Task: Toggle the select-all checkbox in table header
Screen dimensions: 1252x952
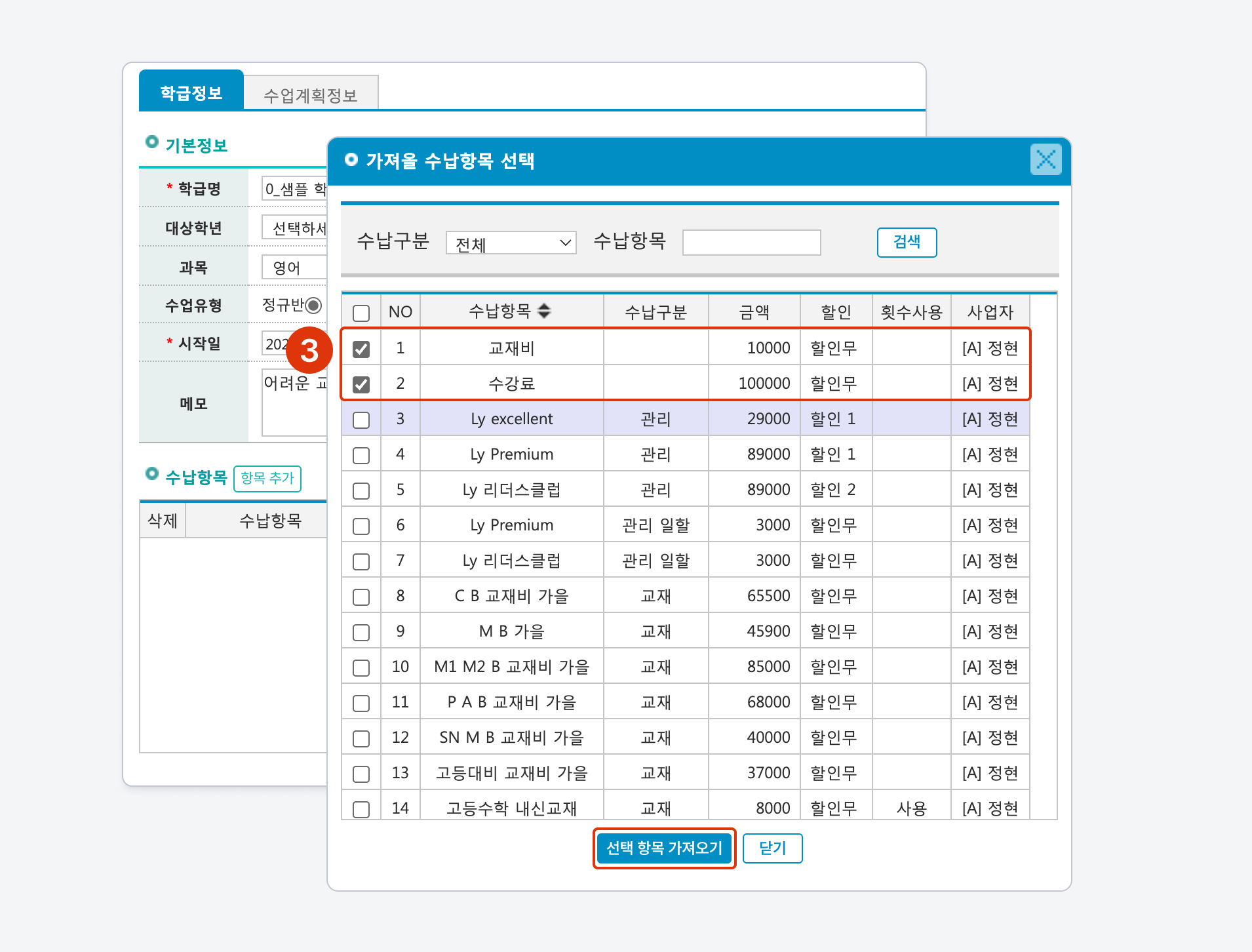Action: pos(361,313)
